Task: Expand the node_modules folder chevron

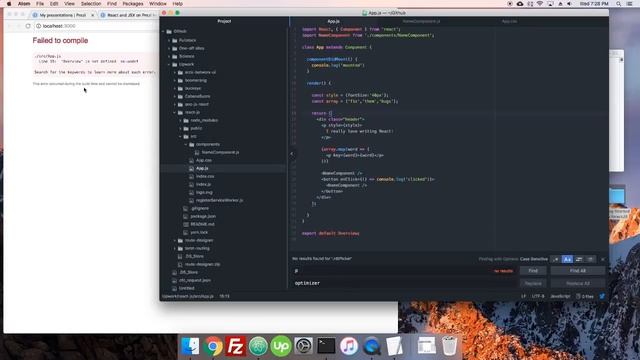Action: [x=181, y=120]
